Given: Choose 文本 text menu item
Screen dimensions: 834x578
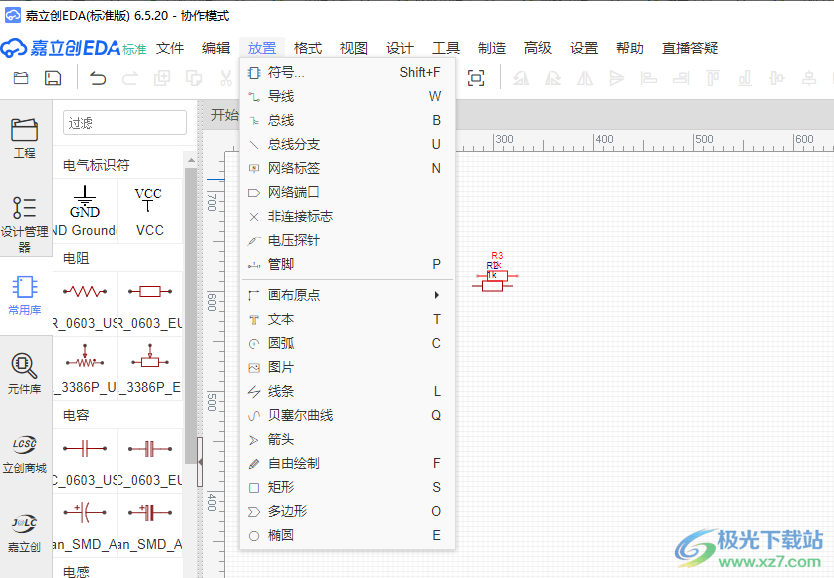Looking at the screenshot, I should (347, 319).
